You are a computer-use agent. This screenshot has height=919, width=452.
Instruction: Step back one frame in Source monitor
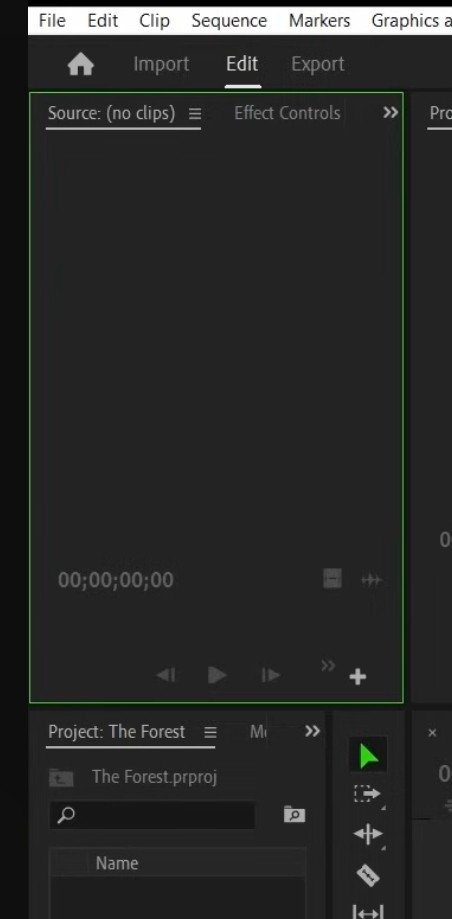[x=166, y=675]
